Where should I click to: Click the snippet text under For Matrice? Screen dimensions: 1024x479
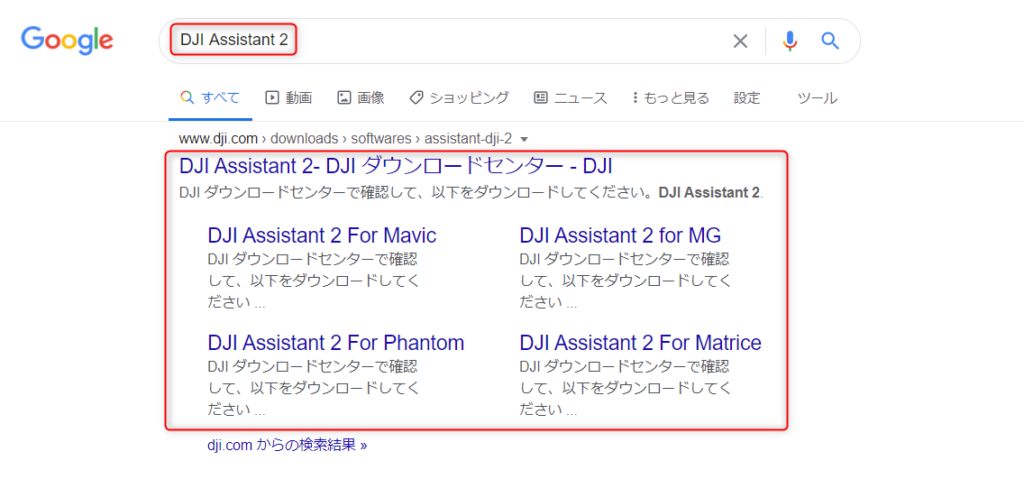tap(626, 388)
